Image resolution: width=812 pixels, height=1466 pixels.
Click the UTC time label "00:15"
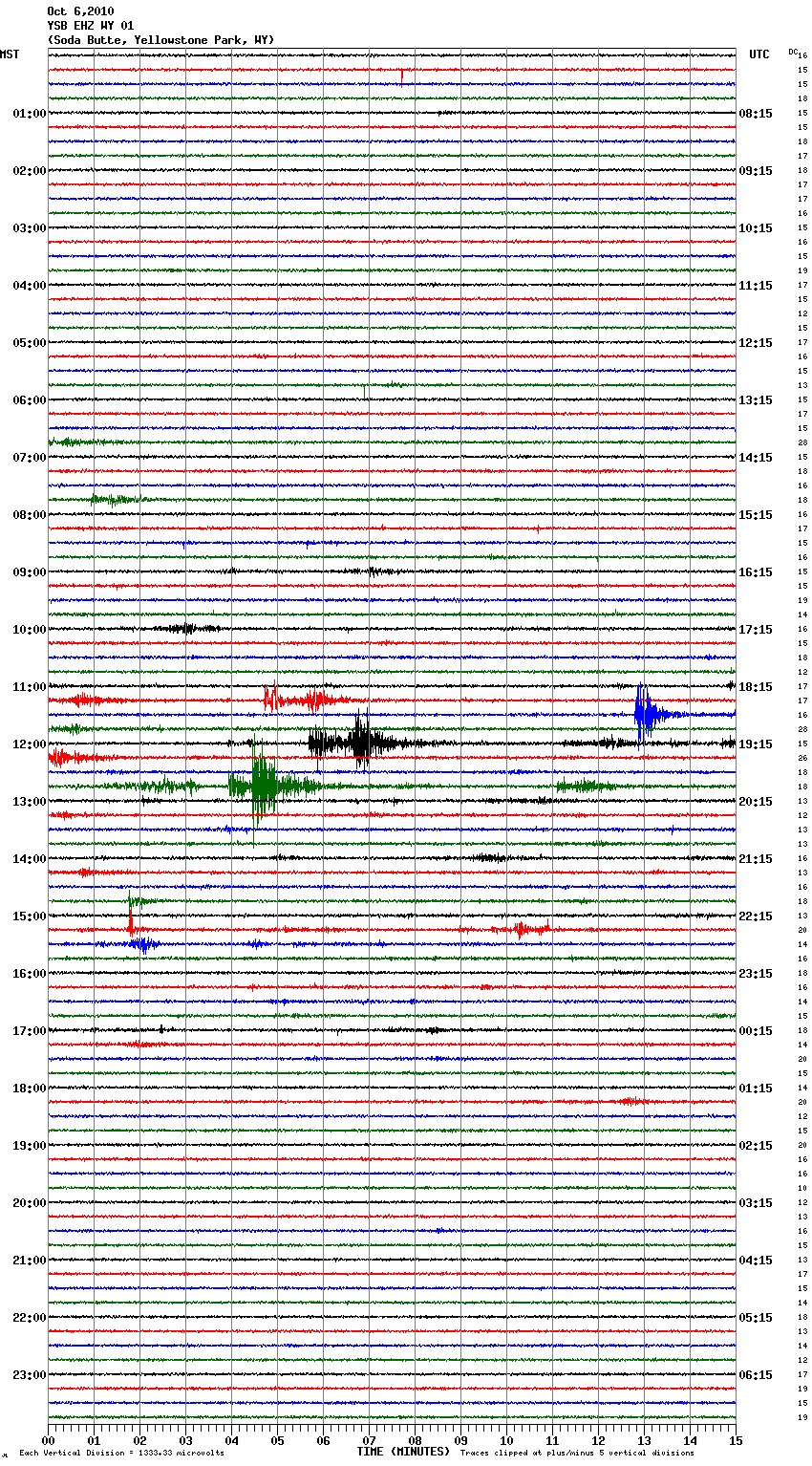756,1031
